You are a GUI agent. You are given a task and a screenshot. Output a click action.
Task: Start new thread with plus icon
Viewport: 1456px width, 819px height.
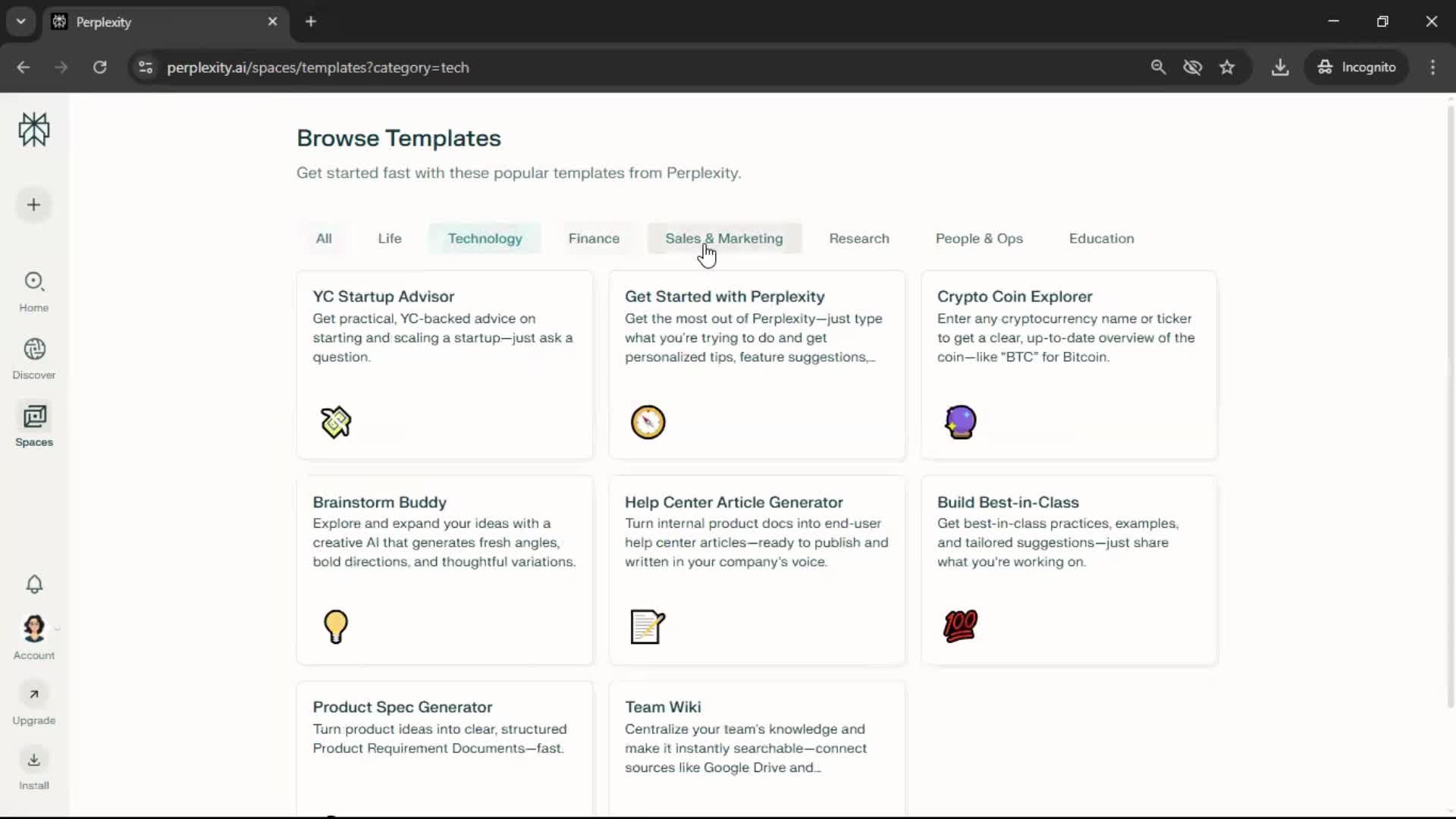pyautogui.click(x=34, y=205)
